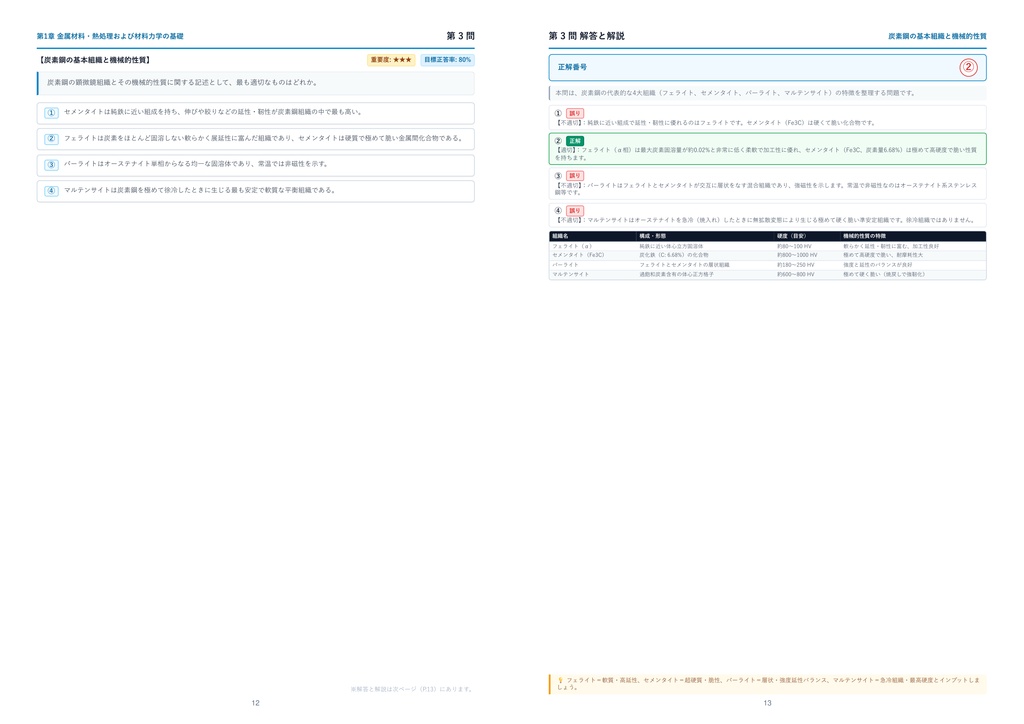Click page number 13

coord(767,703)
